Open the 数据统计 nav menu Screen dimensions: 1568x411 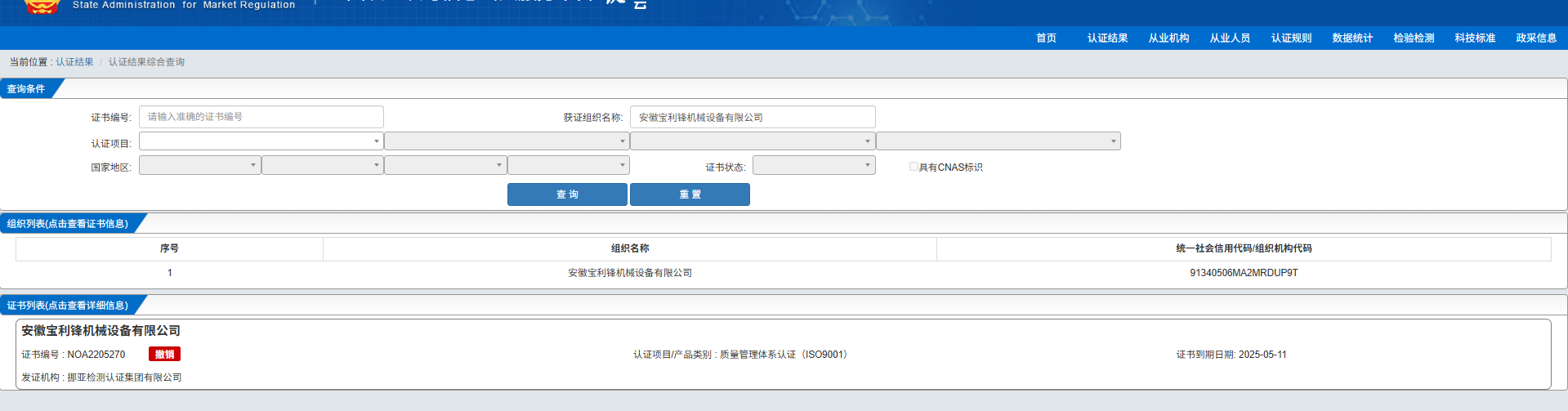pyautogui.click(x=1352, y=38)
